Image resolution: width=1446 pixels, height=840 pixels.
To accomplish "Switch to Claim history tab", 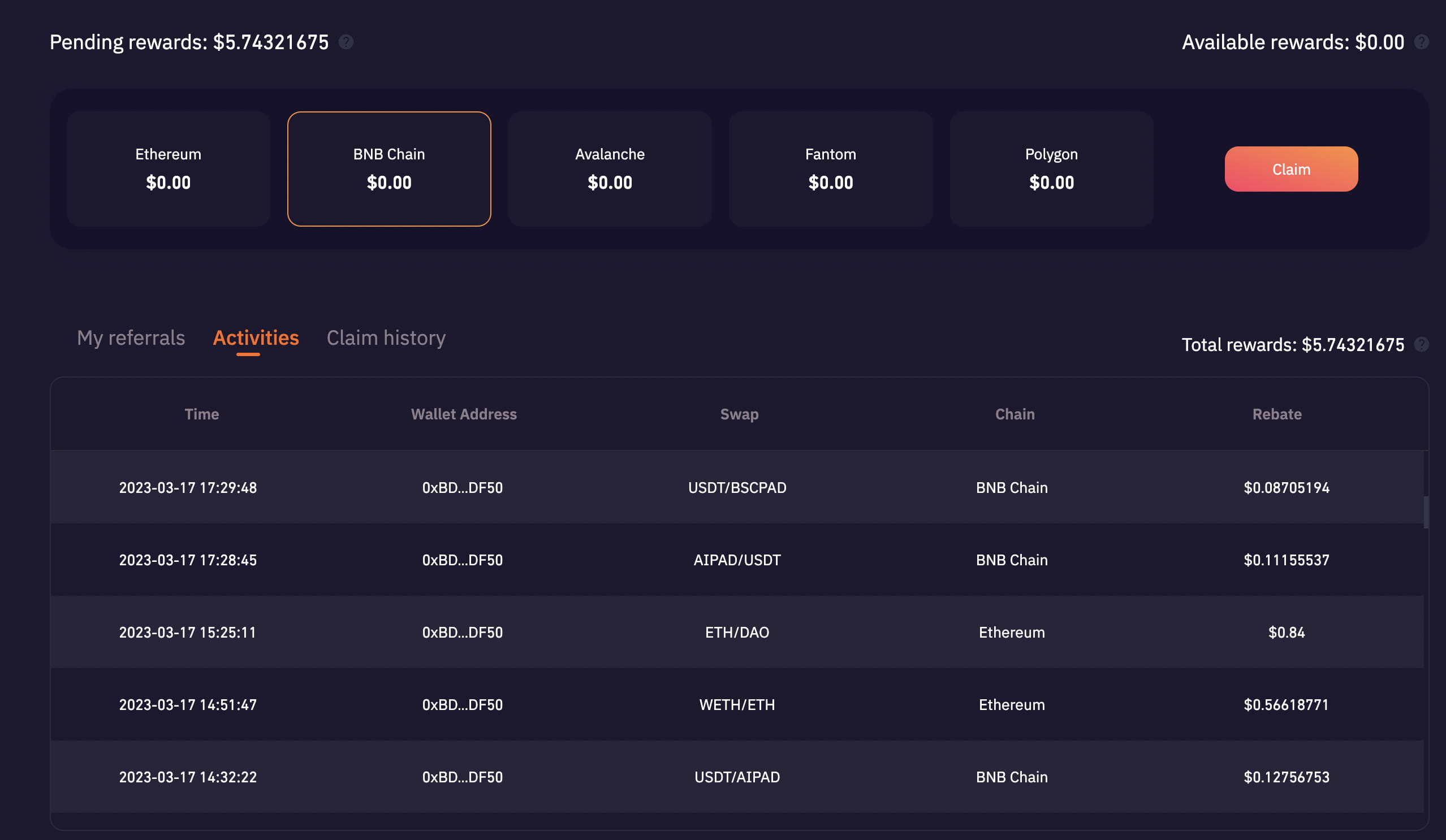I will pyautogui.click(x=386, y=338).
